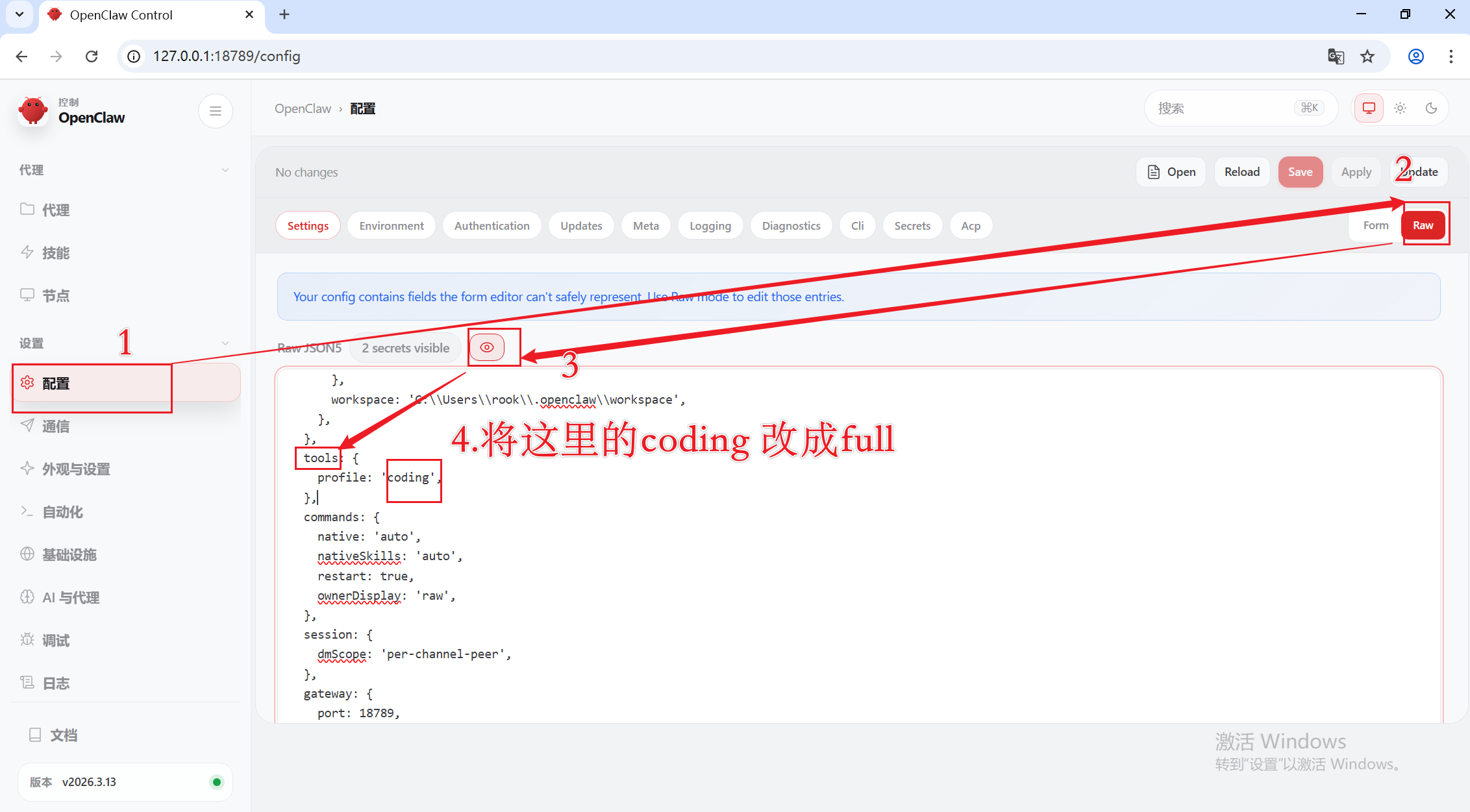Open the 技能 skills page
This screenshot has width=1470, height=812.
coord(125,252)
